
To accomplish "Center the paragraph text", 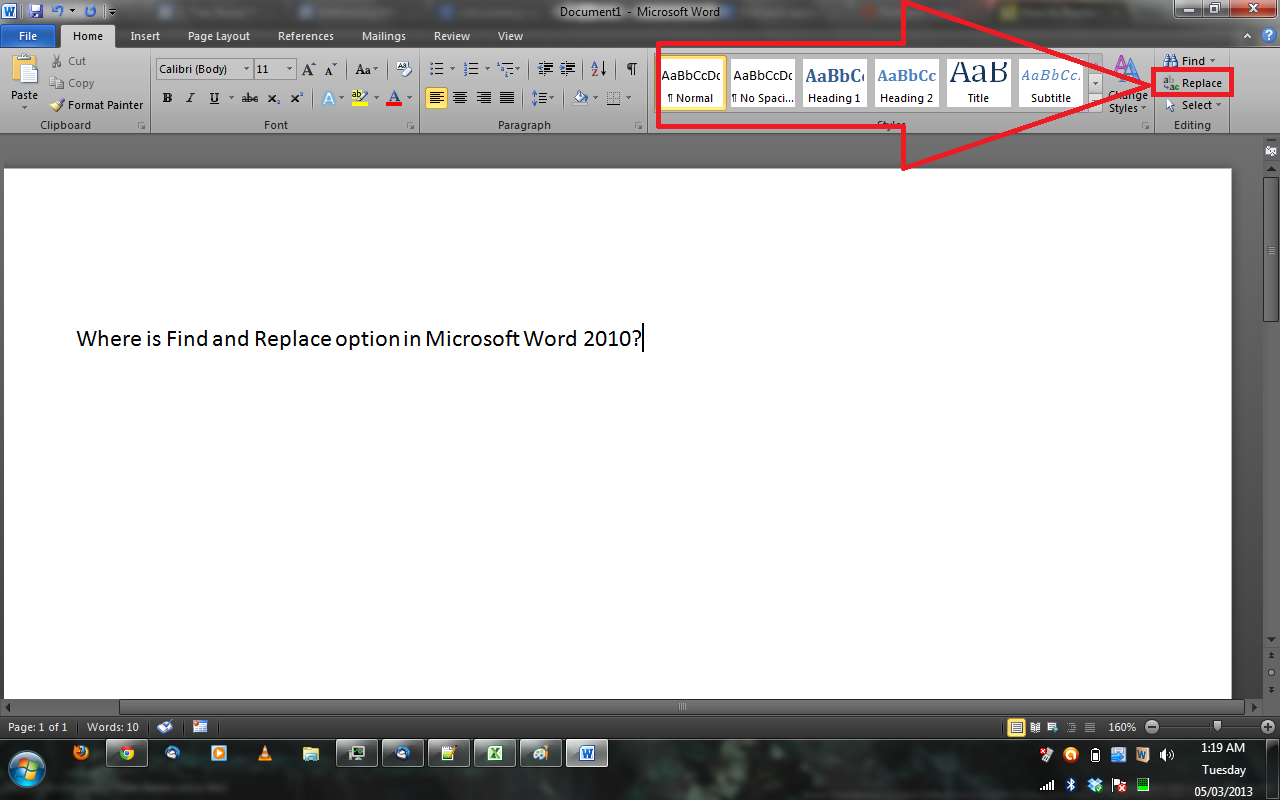I will 460,98.
